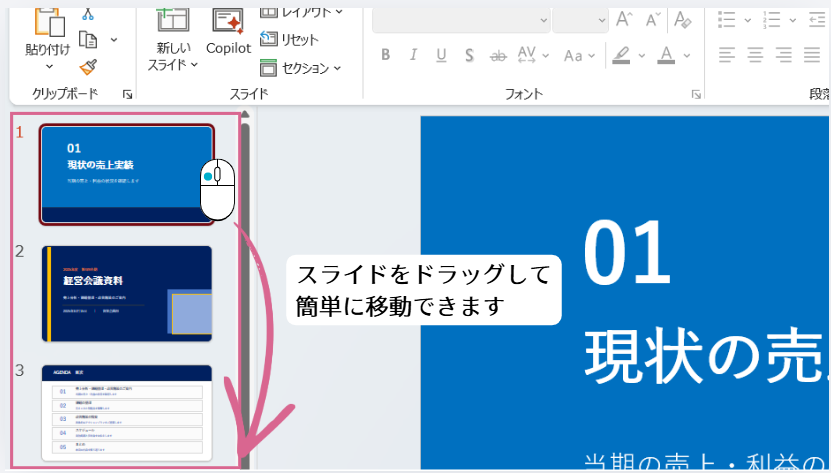Click the large 01 title text on slide
831x473 pixels.
point(627,253)
